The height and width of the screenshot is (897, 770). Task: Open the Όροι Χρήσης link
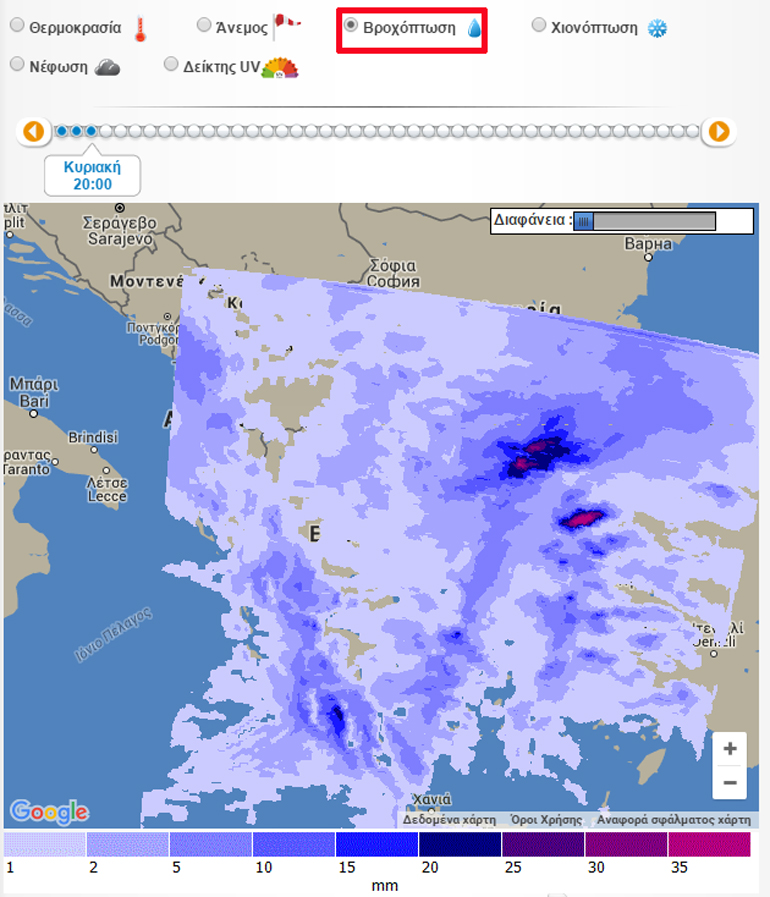[x=546, y=819]
